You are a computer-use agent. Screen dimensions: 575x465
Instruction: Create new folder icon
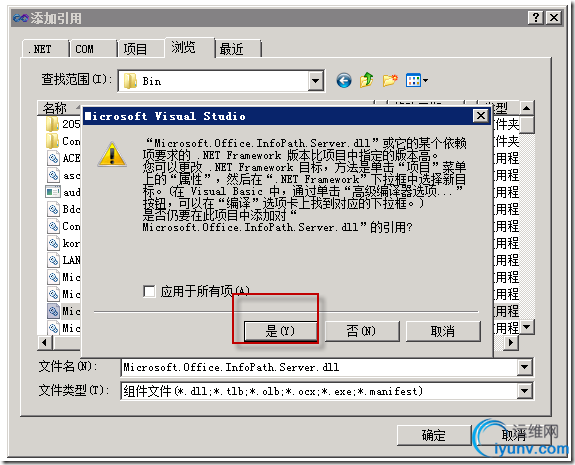(390, 80)
